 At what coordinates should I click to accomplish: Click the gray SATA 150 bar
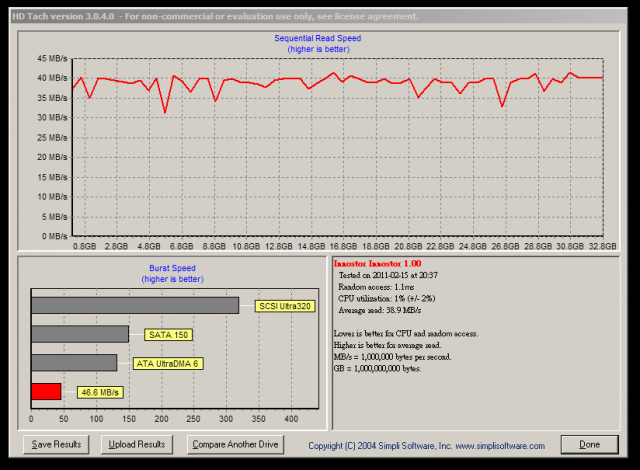[x=80, y=334]
